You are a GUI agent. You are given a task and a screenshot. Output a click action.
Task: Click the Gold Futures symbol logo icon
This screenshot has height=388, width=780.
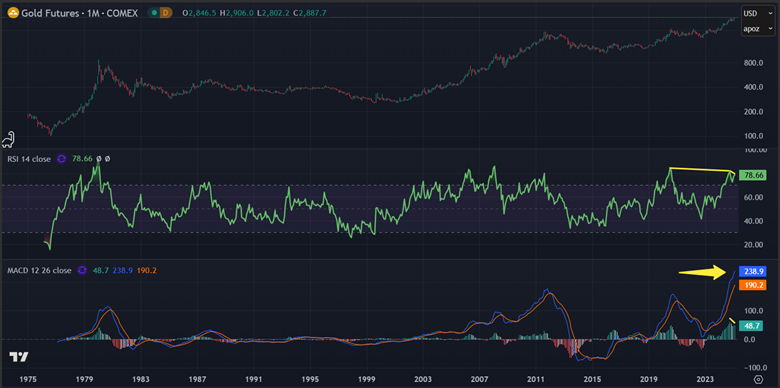[x=12, y=13]
